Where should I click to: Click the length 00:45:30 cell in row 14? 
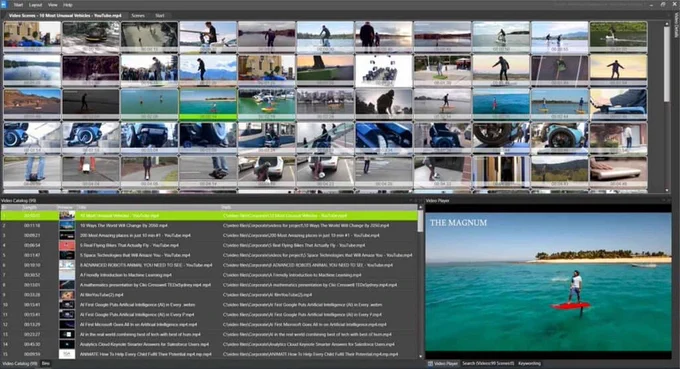(32, 344)
